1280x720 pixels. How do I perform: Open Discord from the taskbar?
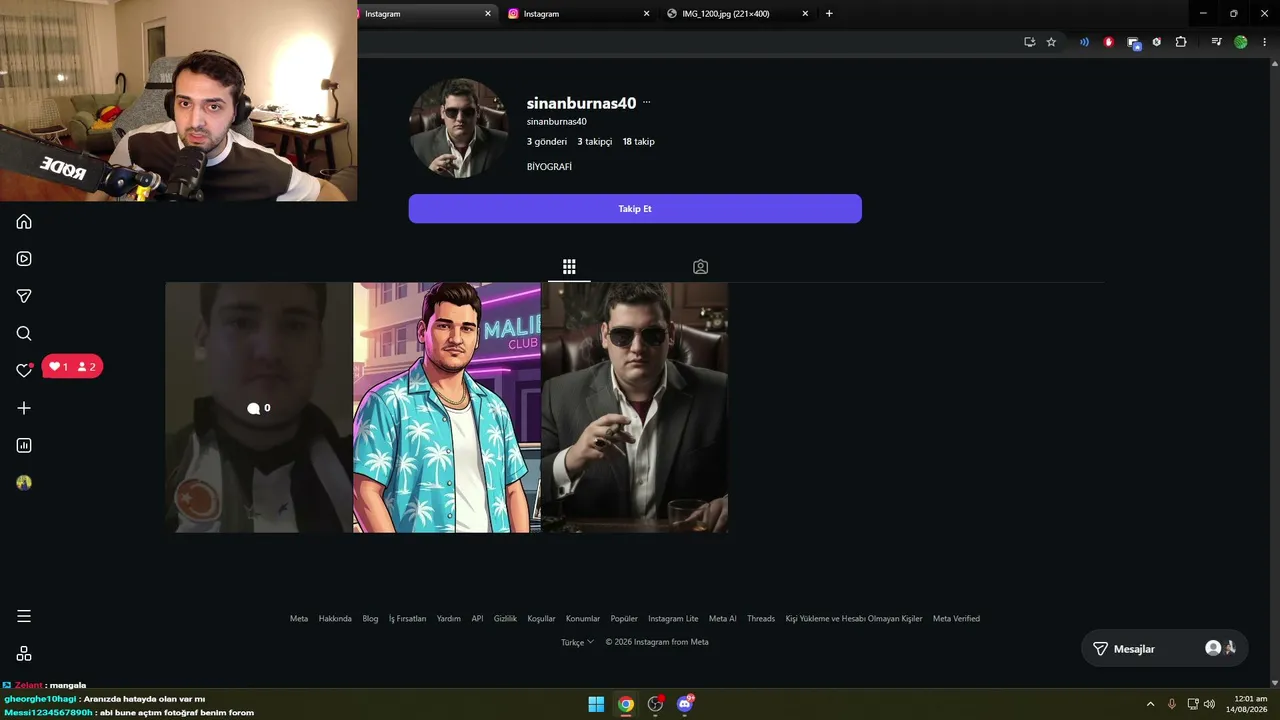[x=685, y=704]
